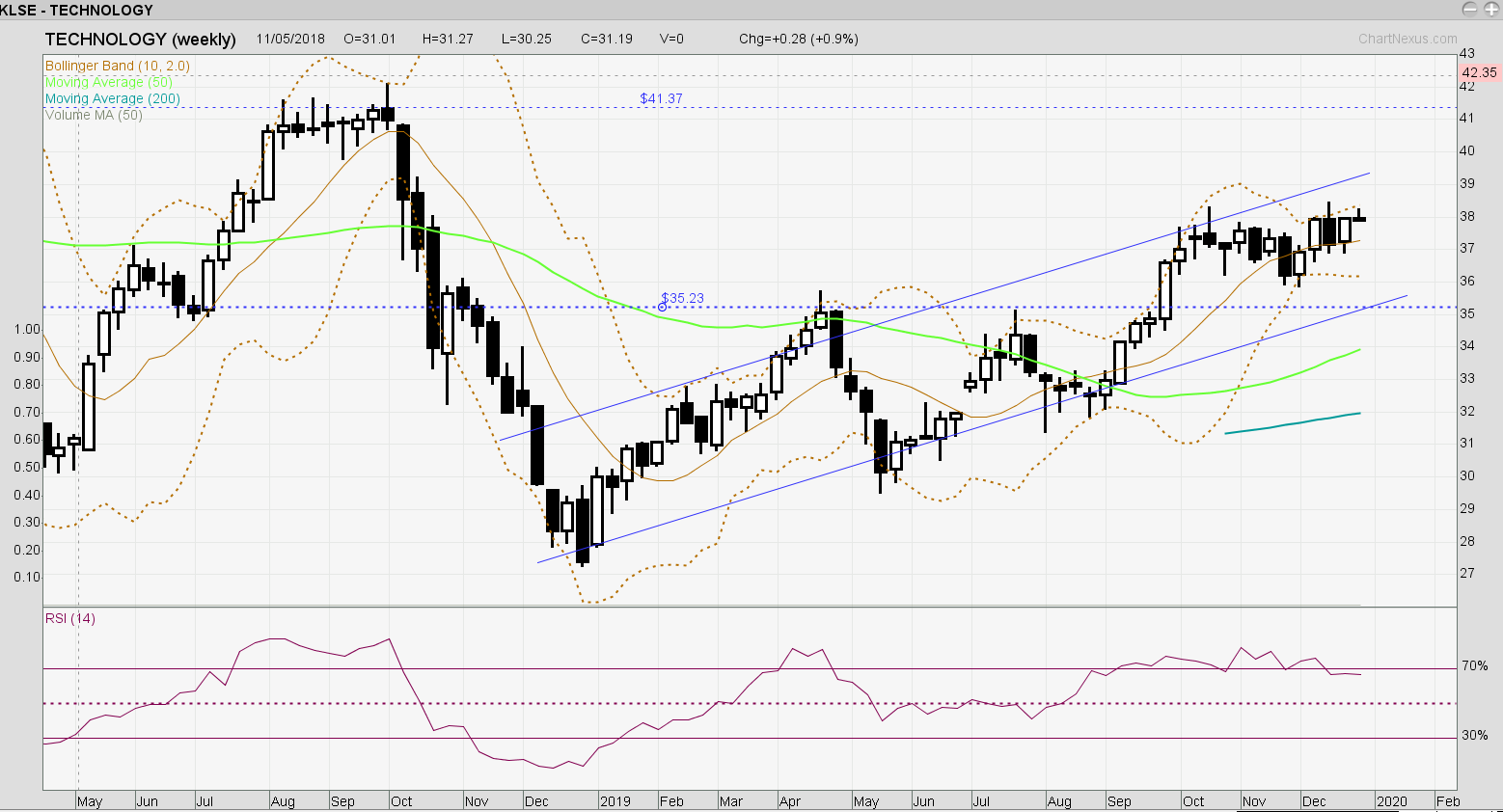1503x812 pixels.
Task: Select the Volume MA (50) legend entry
Action: 93,115
